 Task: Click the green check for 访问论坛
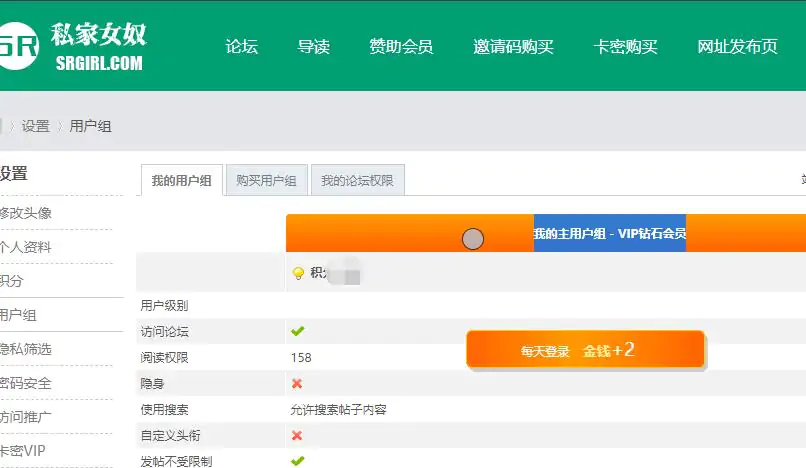(x=298, y=331)
